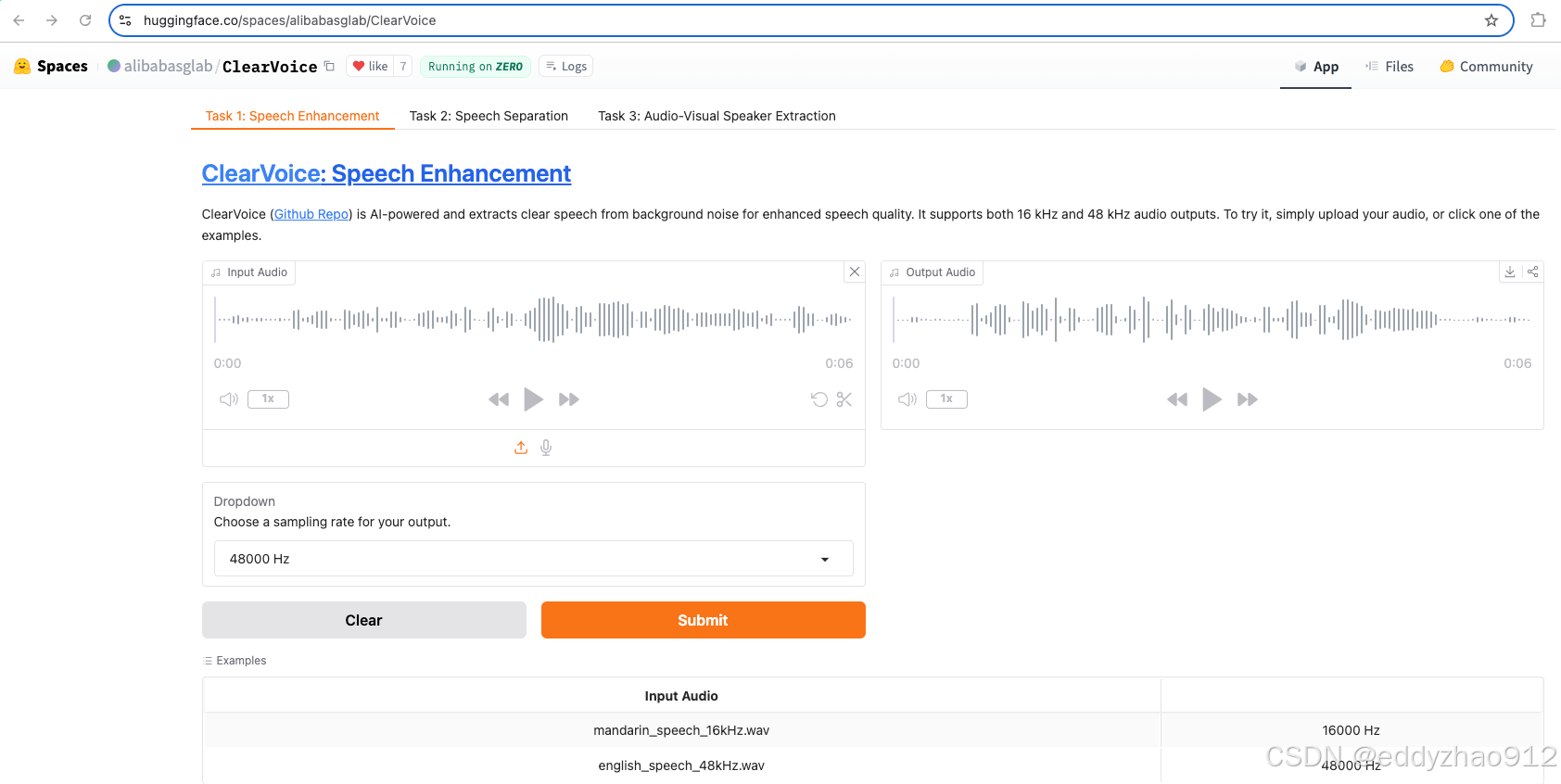
Task: Rewind Input Audio
Action: [499, 399]
